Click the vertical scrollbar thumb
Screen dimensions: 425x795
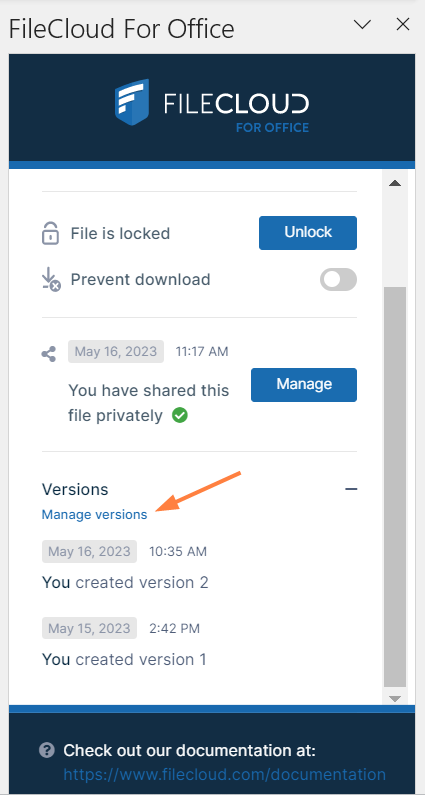[x=395, y=487]
